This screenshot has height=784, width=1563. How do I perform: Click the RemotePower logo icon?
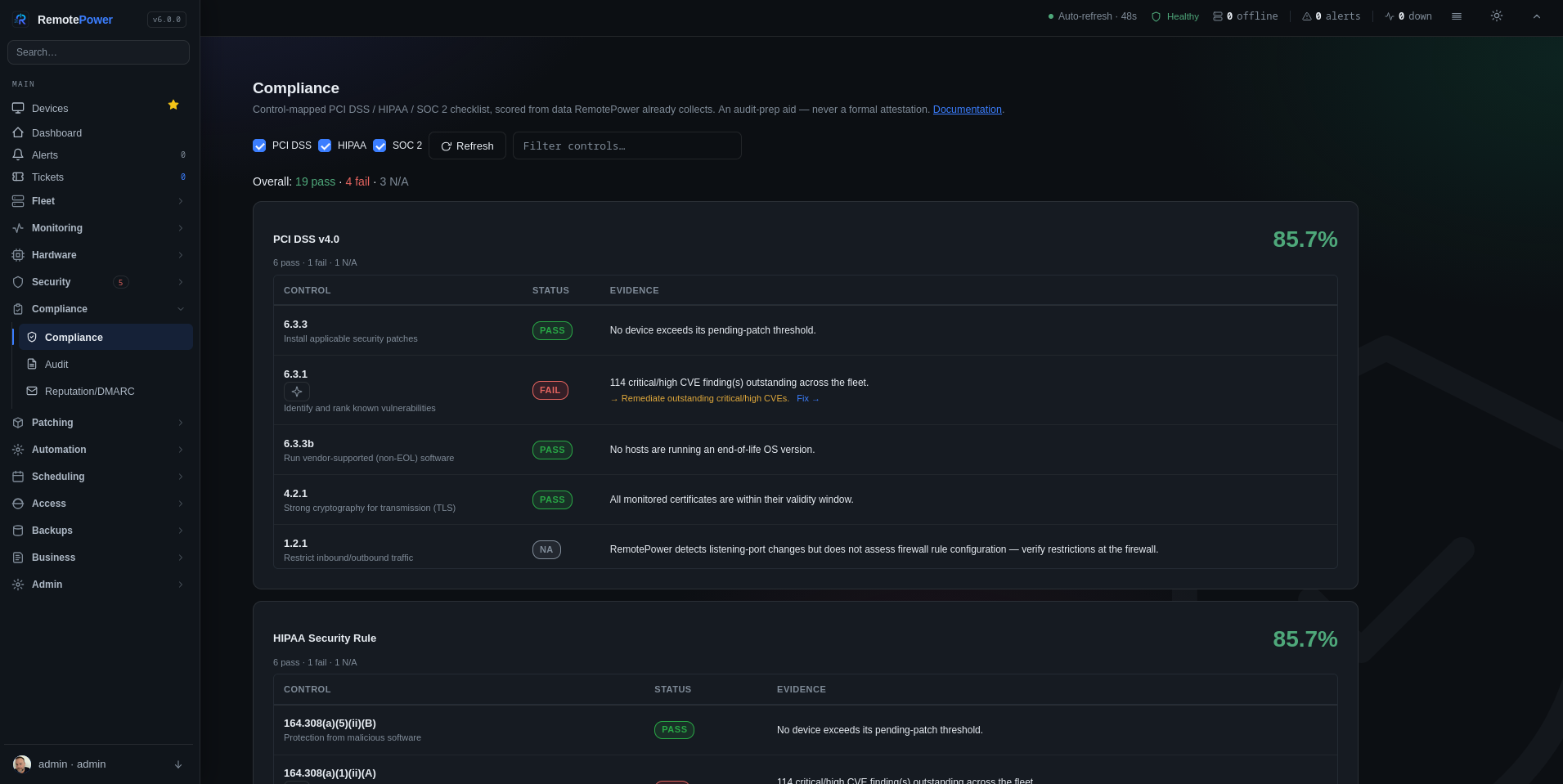pos(20,20)
